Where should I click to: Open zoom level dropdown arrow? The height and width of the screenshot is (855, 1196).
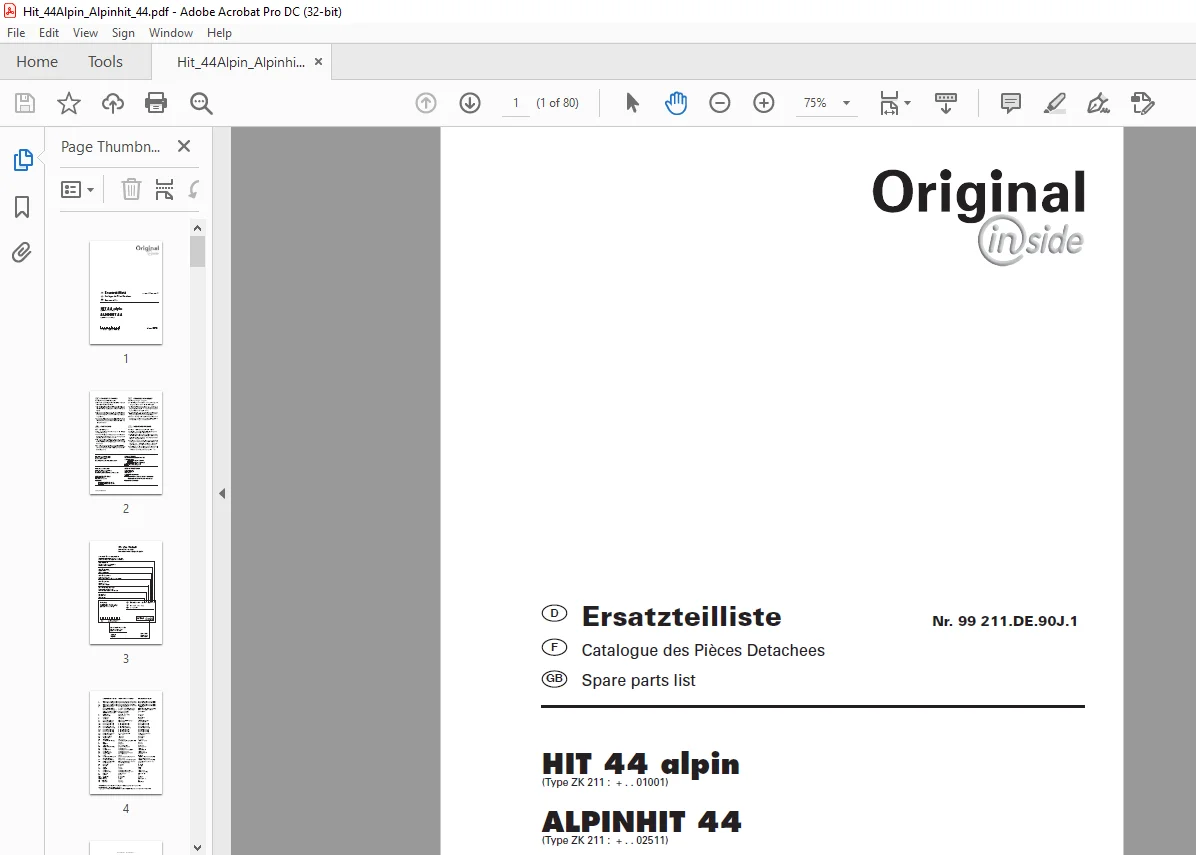[846, 103]
